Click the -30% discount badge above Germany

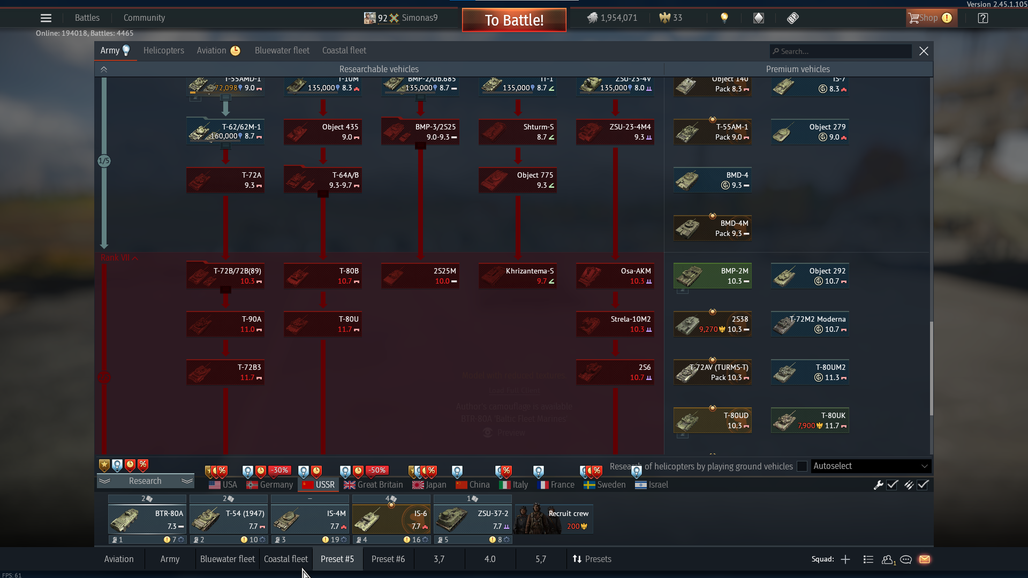click(x=279, y=470)
